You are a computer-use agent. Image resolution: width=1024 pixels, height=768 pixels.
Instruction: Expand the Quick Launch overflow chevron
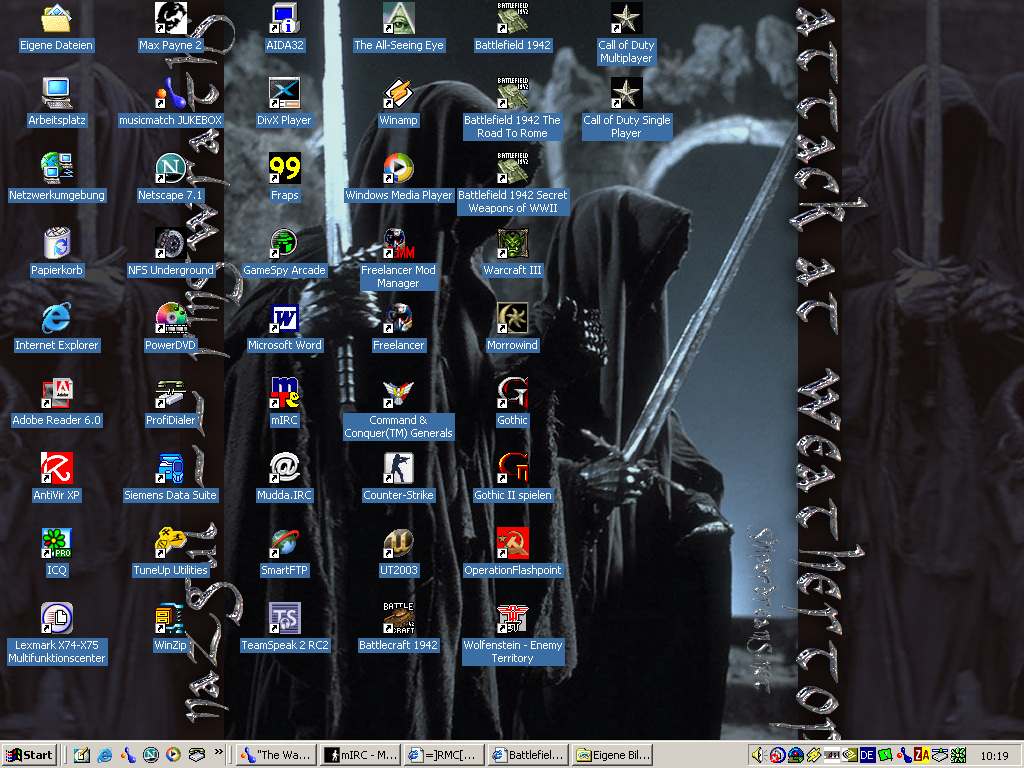point(218,752)
